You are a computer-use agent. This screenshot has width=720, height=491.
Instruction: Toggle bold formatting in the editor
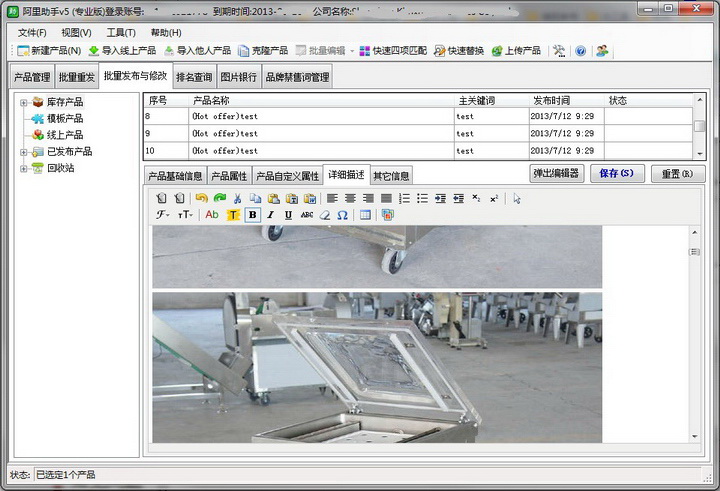[252, 215]
